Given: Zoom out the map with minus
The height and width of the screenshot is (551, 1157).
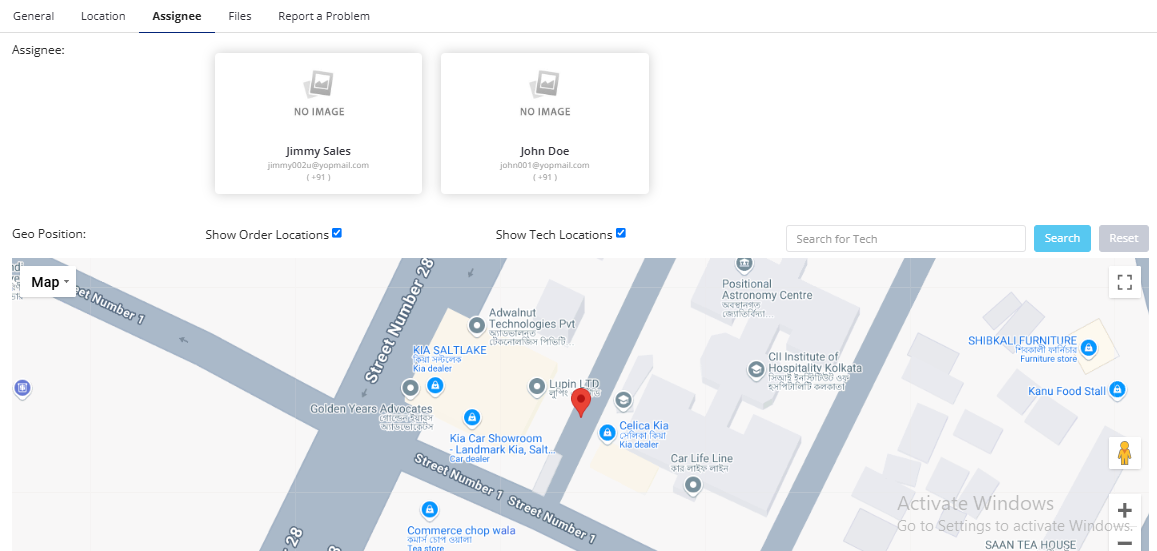Looking at the screenshot, I should 1125,542.
